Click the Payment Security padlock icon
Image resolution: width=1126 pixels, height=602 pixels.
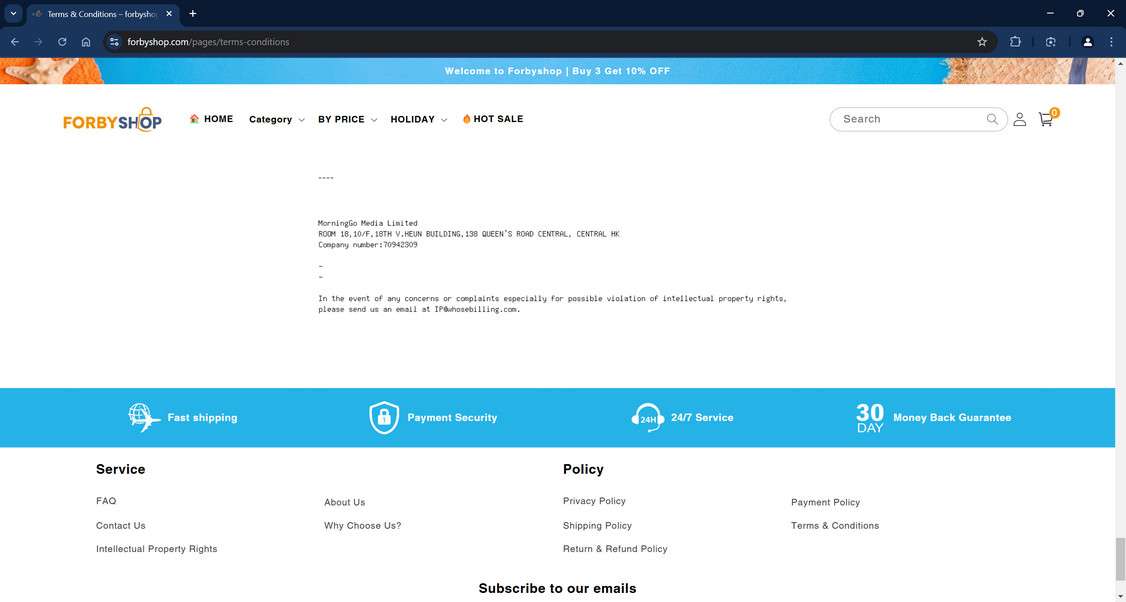click(384, 417)
